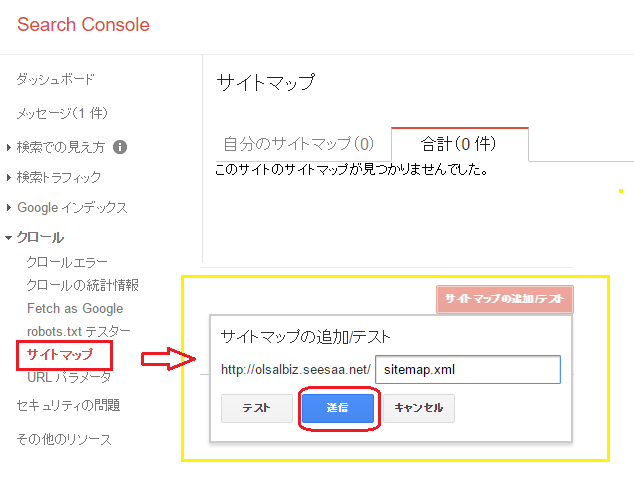Viewport: 634px width, 477px height.
Task: Click the blue 送信 submit button
Action: pos(338,408)
